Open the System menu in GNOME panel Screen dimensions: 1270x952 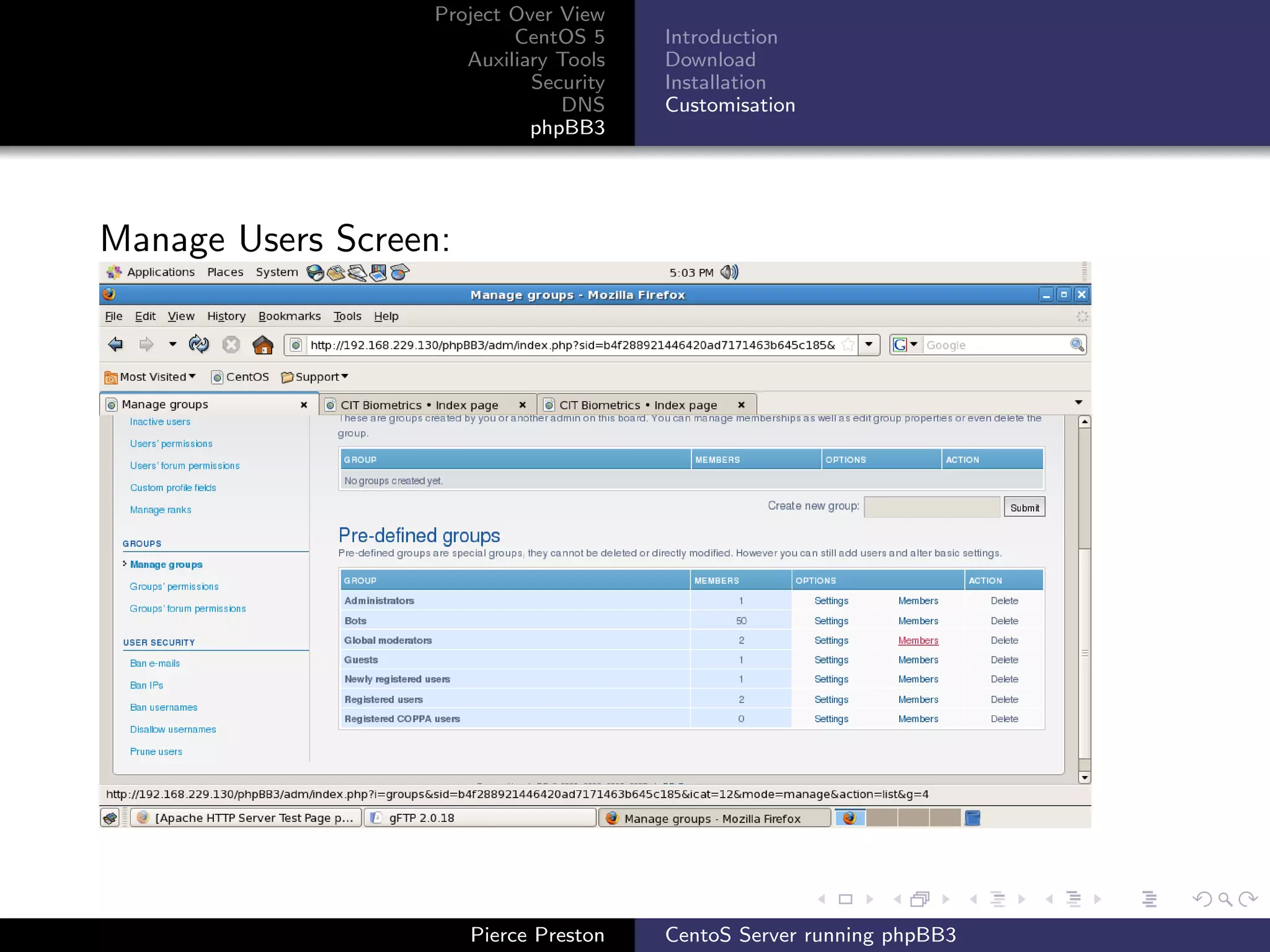(277, 272)
